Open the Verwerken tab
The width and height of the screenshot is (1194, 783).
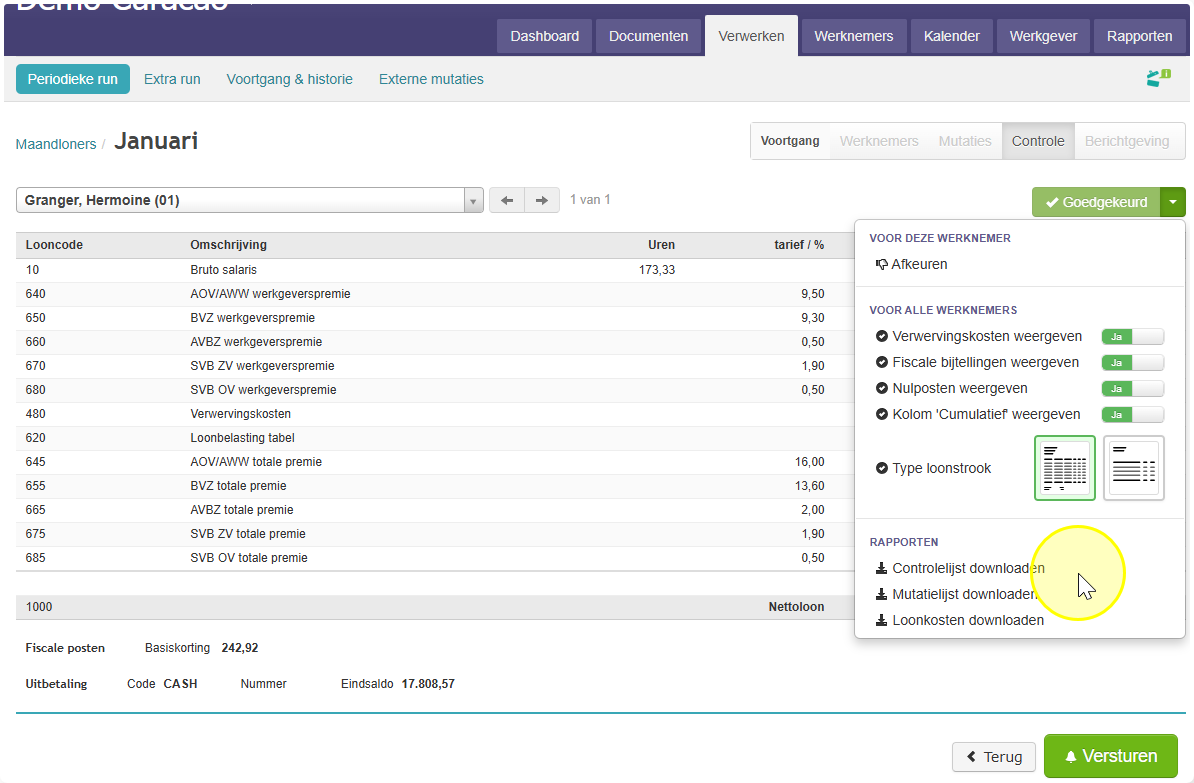pos(751,36)
